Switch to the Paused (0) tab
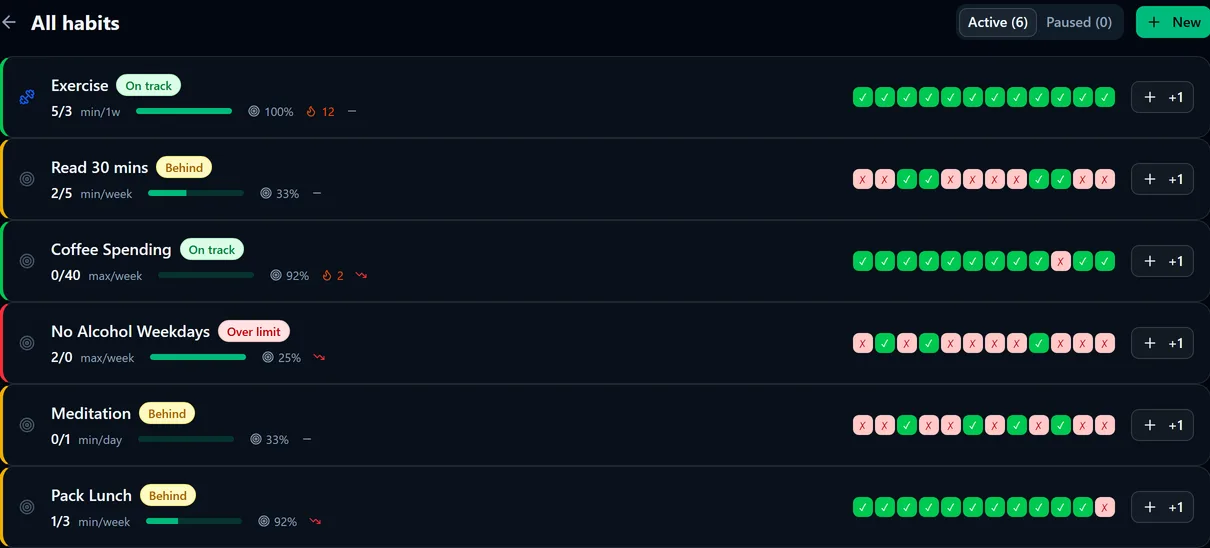This screenshot has width=1210, height=548. pos(1079,22)
